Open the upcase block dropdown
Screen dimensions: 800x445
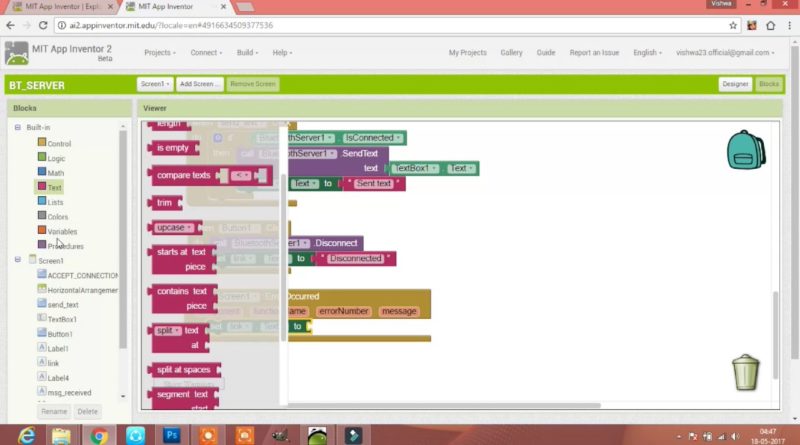(174, 228)
